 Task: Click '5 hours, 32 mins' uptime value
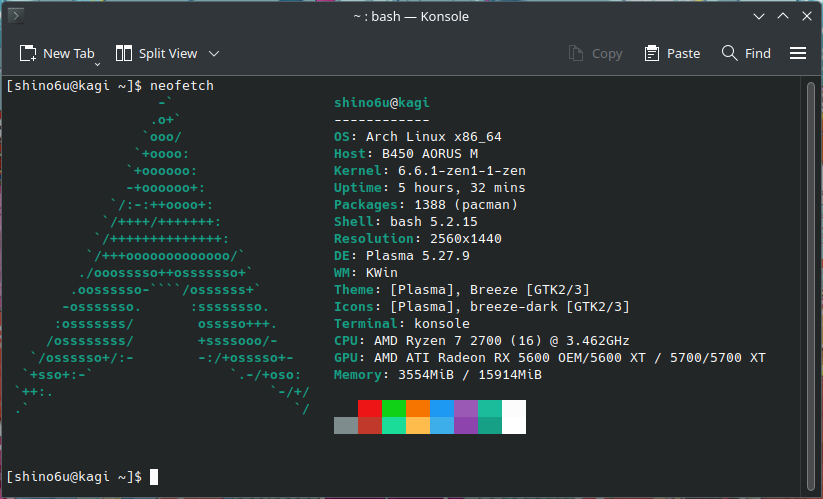[461, 188]
